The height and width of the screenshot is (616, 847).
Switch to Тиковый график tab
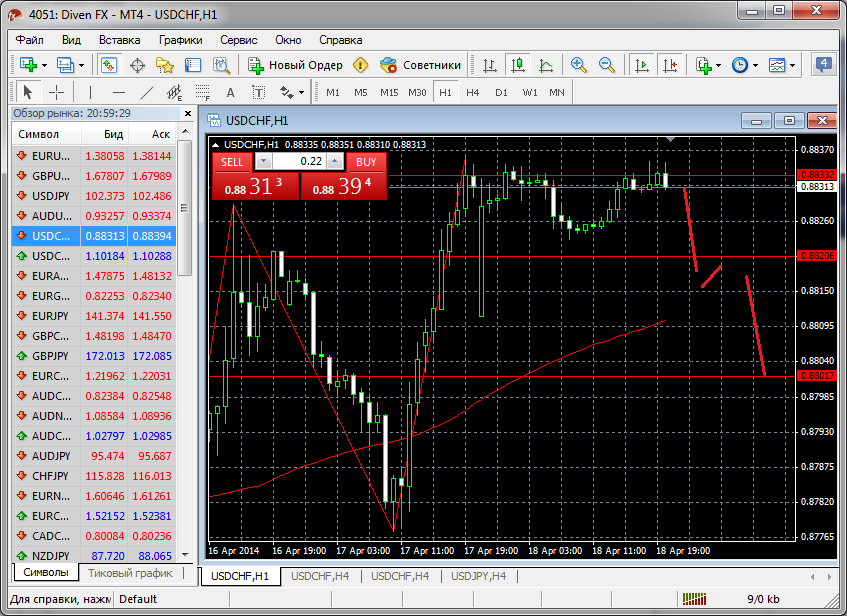tap(130, 573)
